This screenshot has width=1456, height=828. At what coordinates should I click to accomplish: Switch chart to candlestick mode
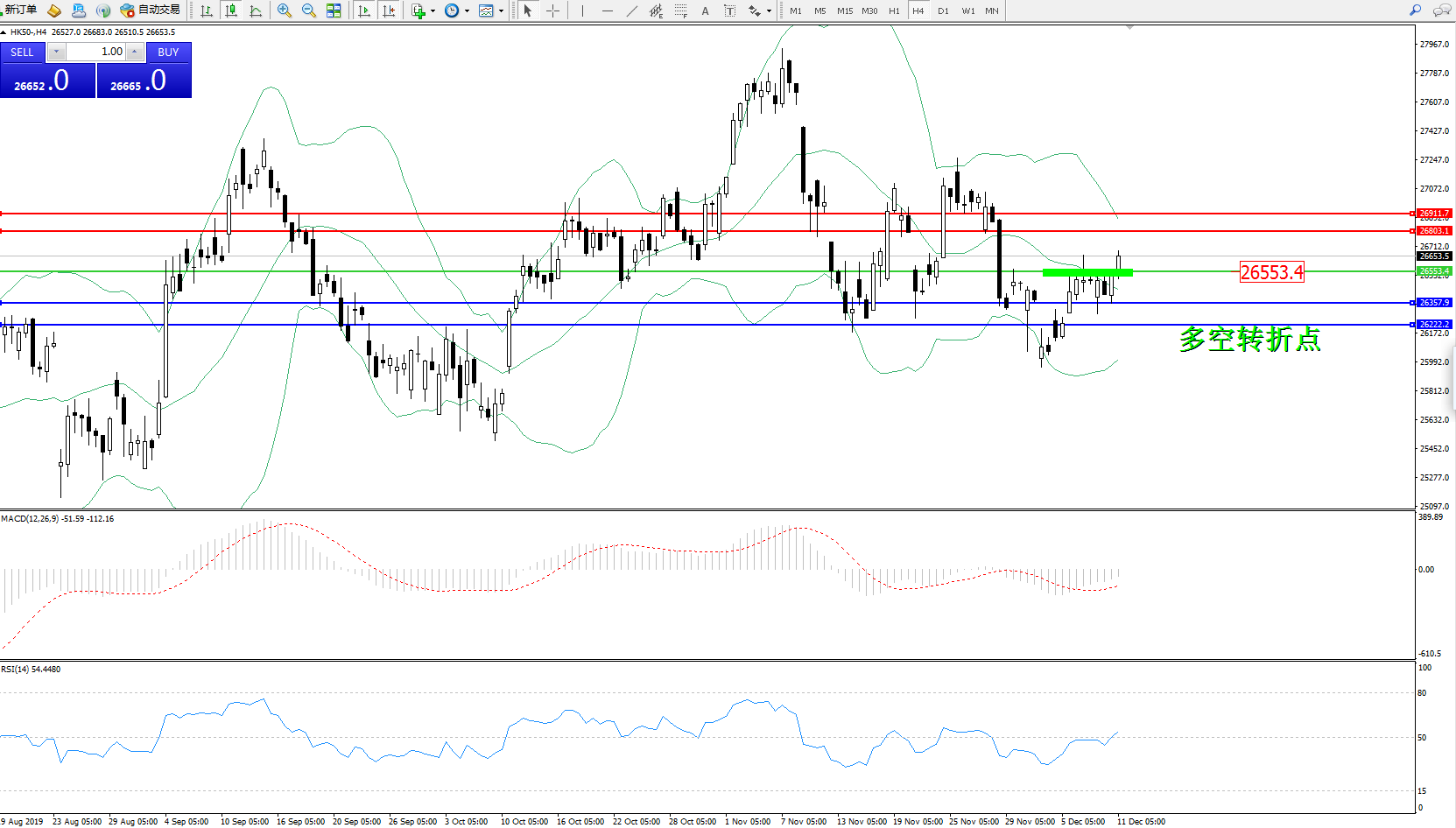pos(231,11)
